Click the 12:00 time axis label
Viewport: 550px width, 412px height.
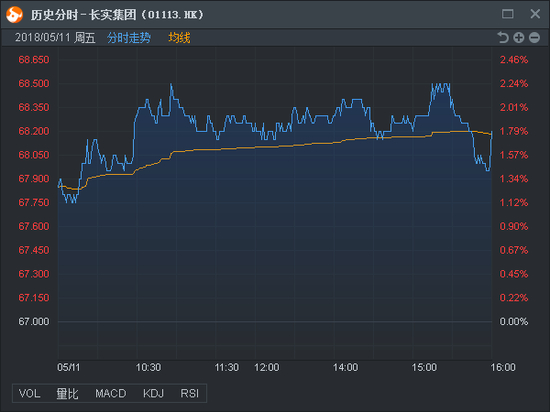click(x=267, y=367)
